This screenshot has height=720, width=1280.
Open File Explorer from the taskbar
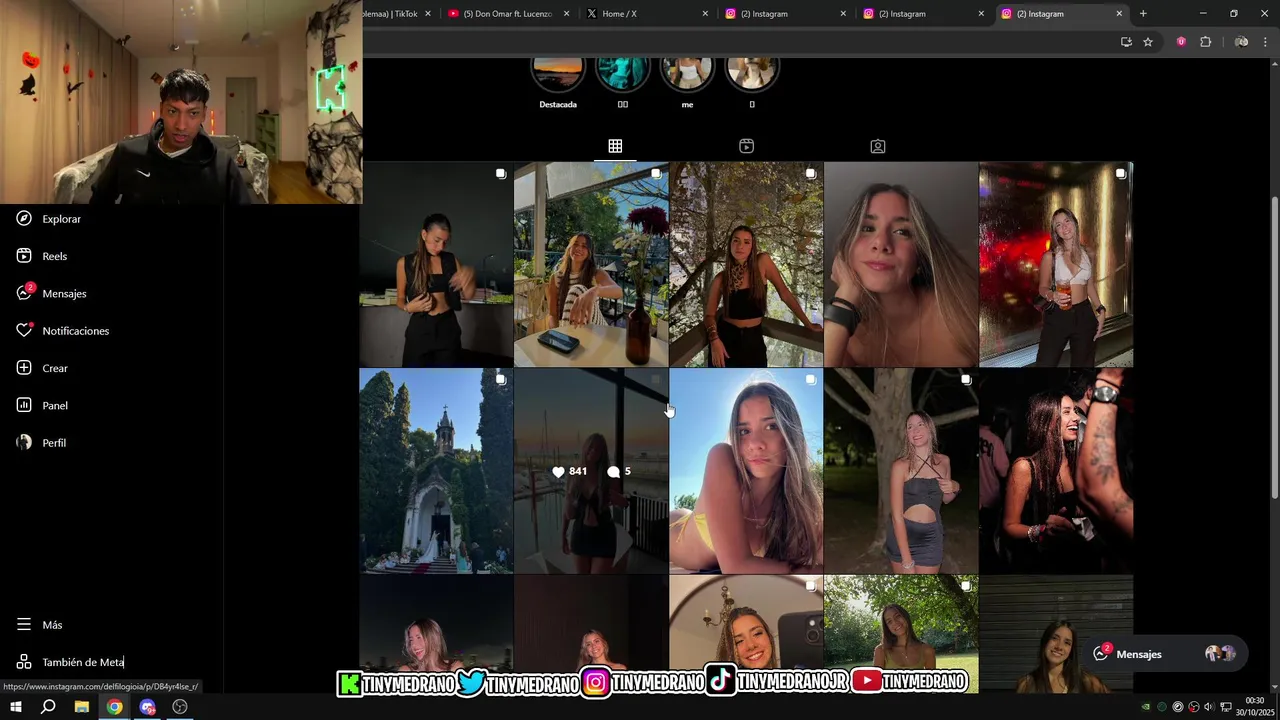pyautogui.click(x=82, y=707)
